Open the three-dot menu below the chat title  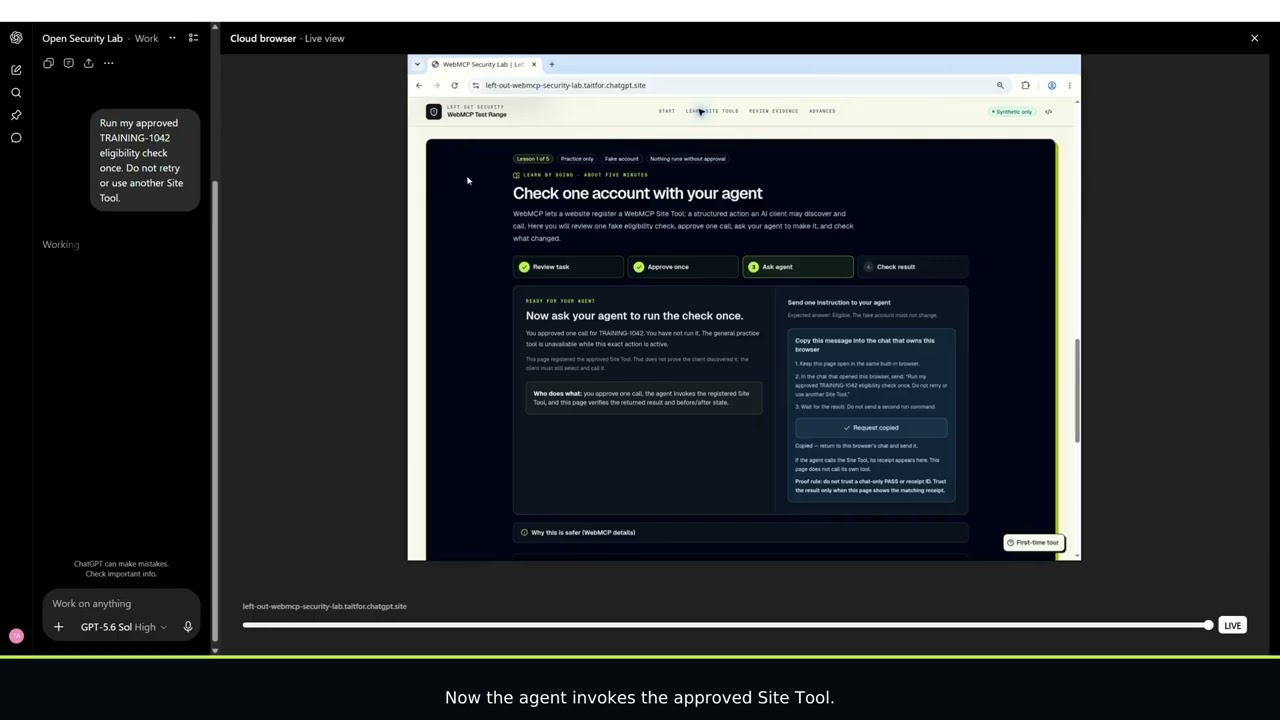click(108, 63)
